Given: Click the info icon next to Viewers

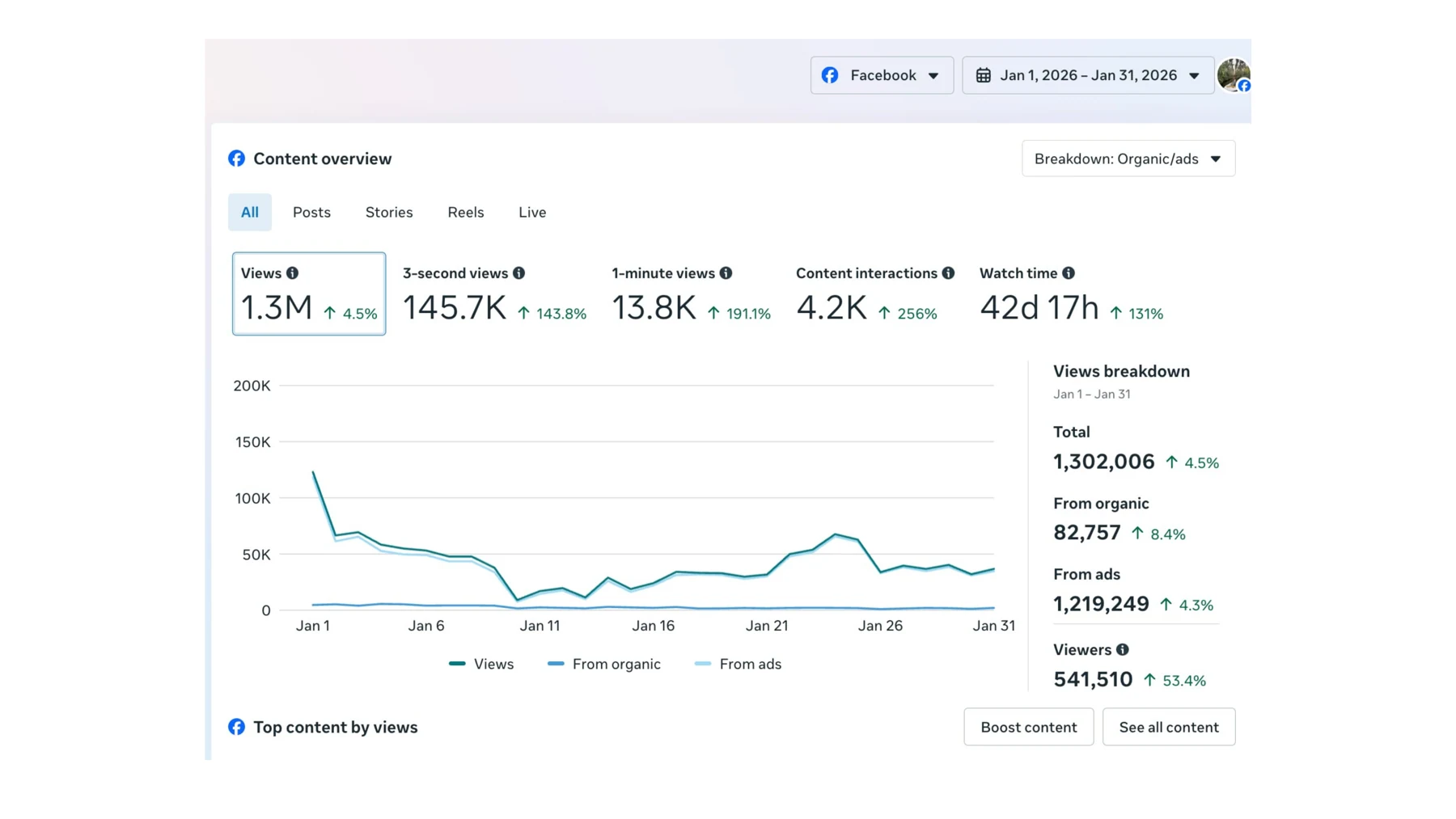Looking at the screenshot, I should [x=1123, y=649].
